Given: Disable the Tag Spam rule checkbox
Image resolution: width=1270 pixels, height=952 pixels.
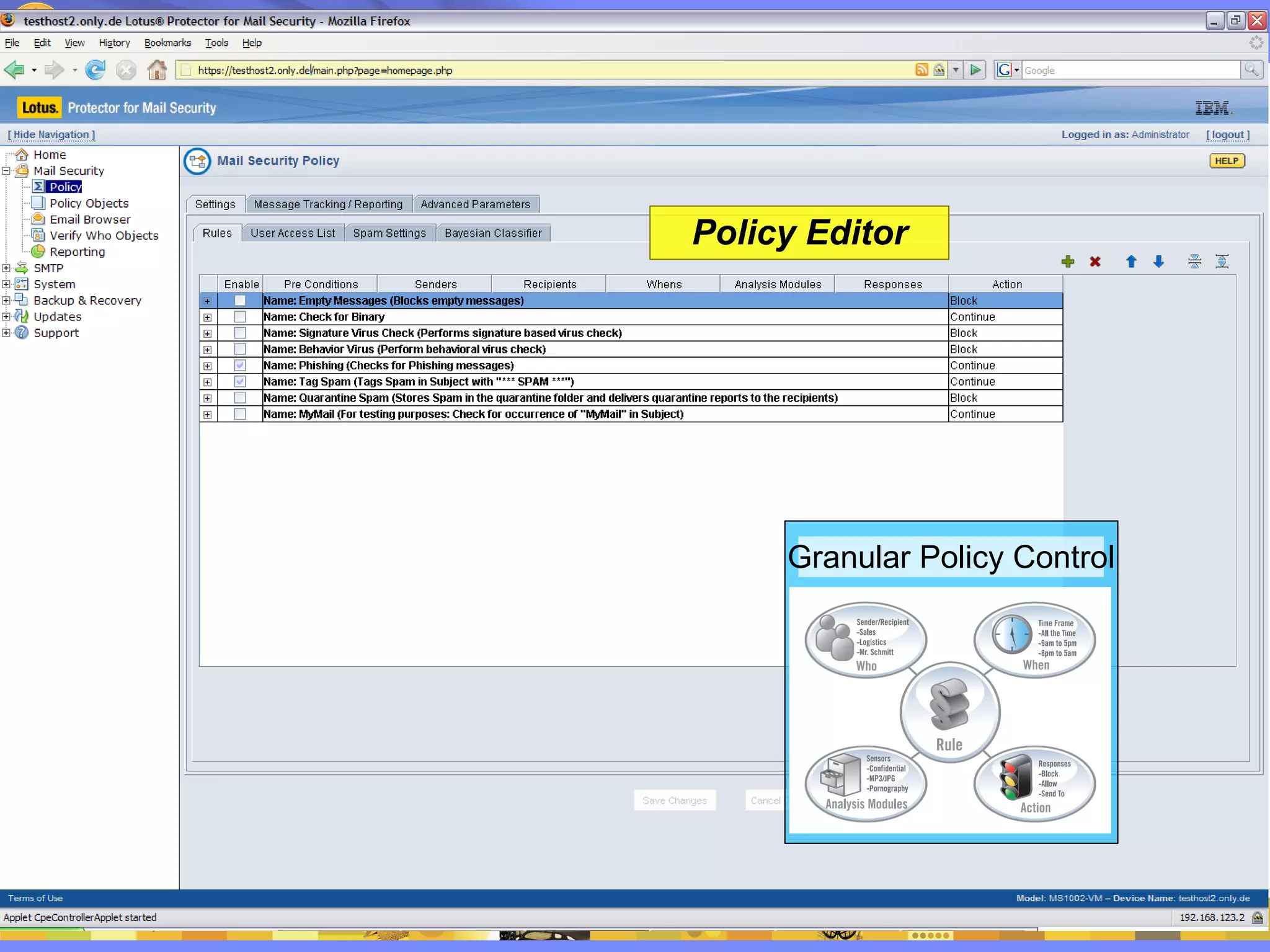Looking at the screenshot, I should pyautogui.click(x=240, y=381).
